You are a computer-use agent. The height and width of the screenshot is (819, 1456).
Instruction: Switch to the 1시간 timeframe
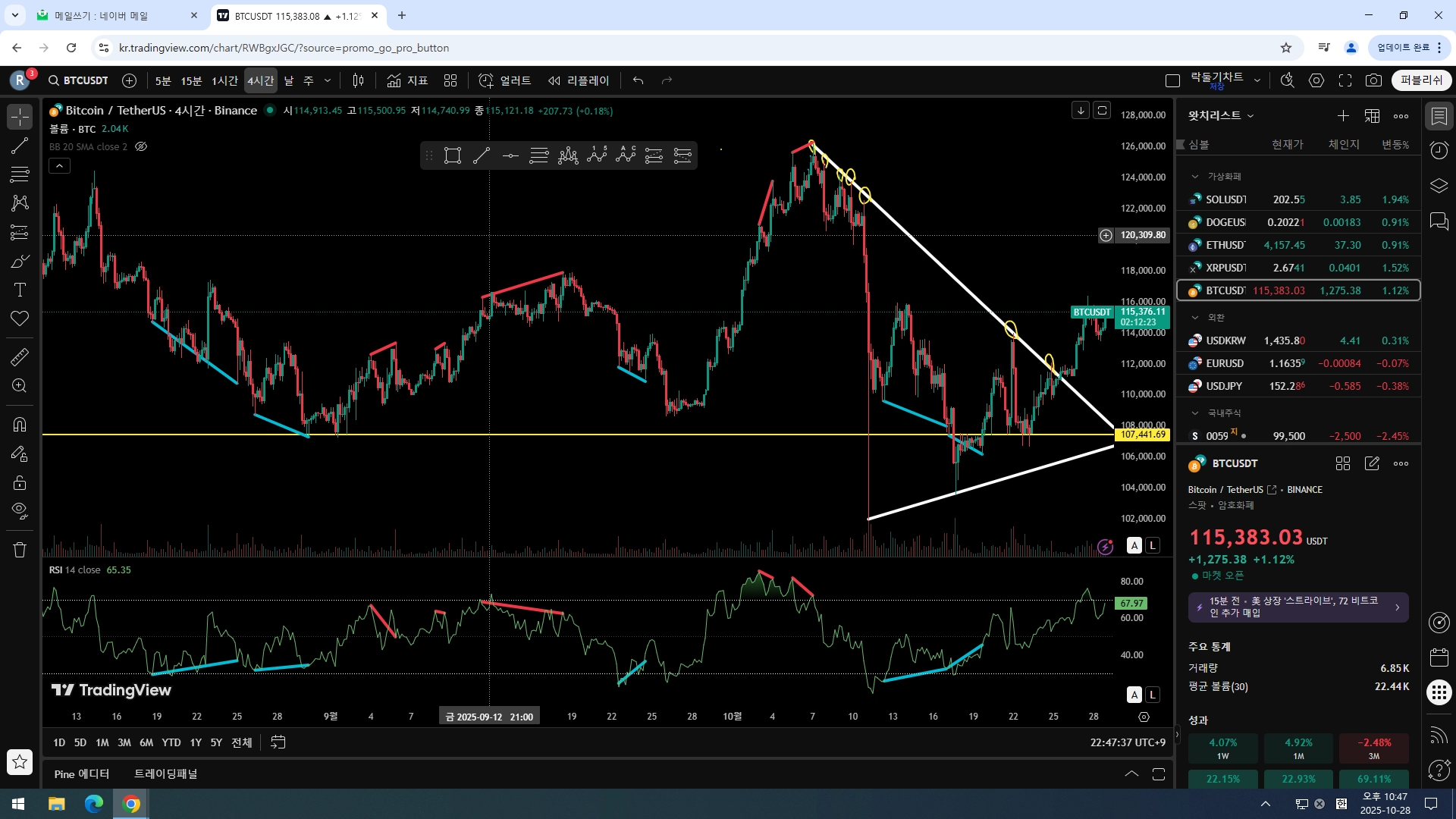224,80
